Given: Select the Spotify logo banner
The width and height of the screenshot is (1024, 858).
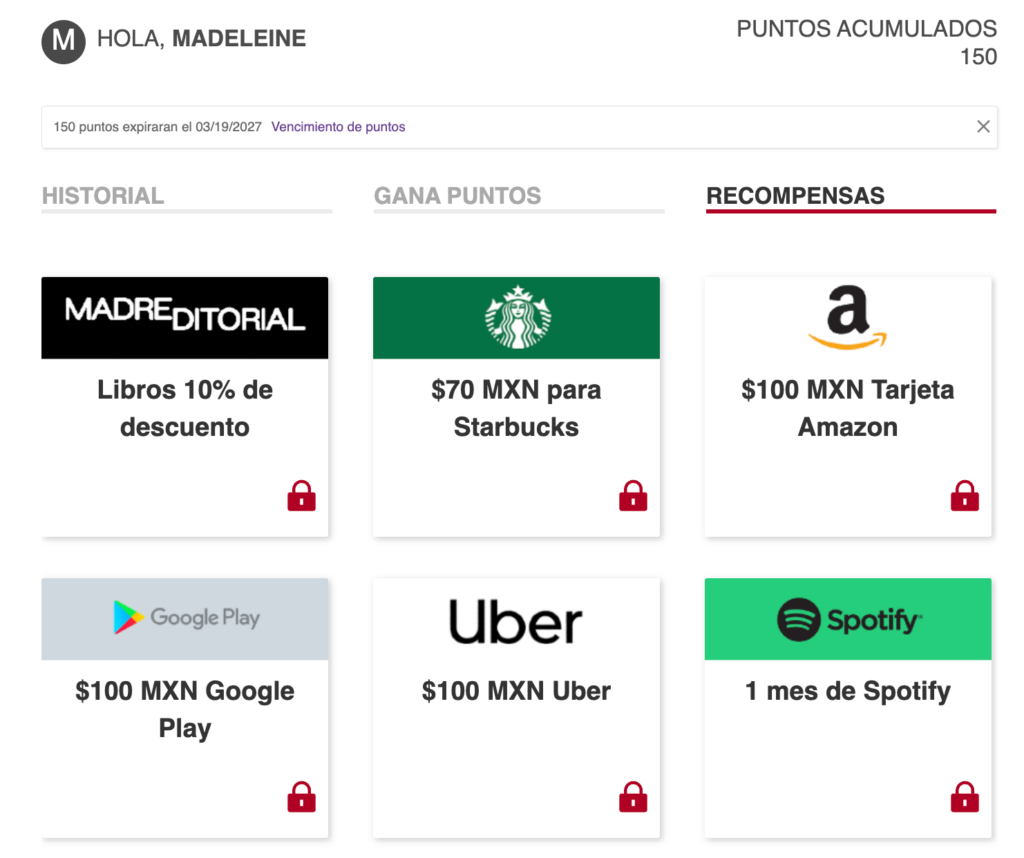Looking at the screenshot, I should click(847, 619).
